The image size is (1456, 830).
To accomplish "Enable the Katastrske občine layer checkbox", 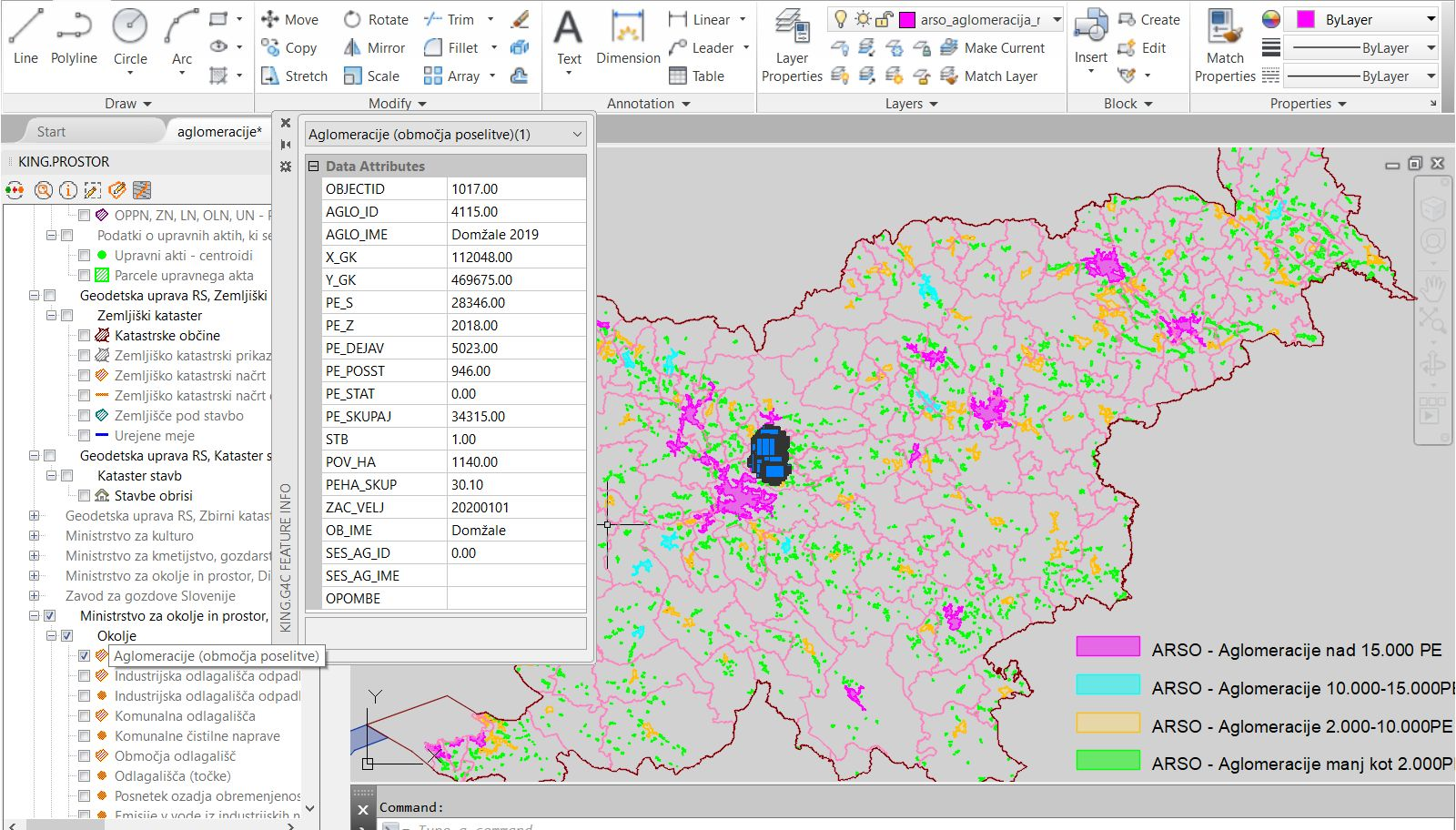I will (x=84, y=336).
